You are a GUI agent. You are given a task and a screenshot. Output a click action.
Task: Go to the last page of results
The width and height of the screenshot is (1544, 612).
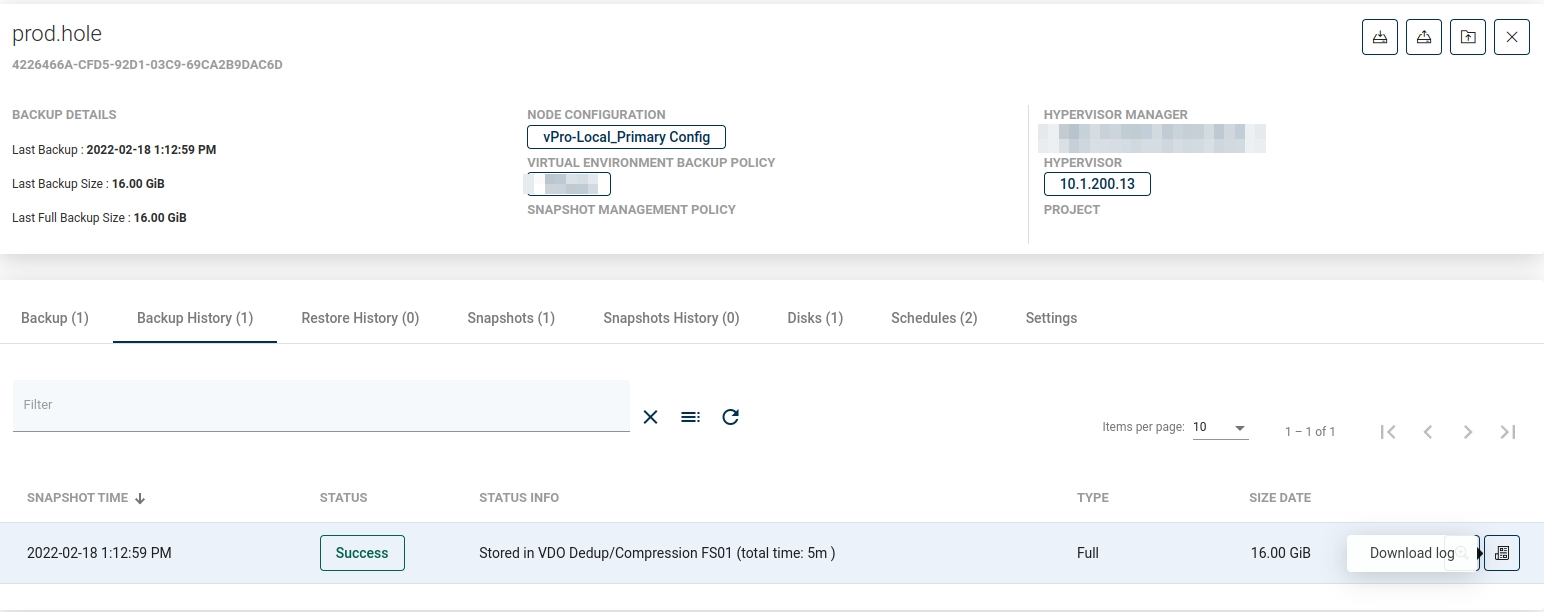click(1508, 431)
